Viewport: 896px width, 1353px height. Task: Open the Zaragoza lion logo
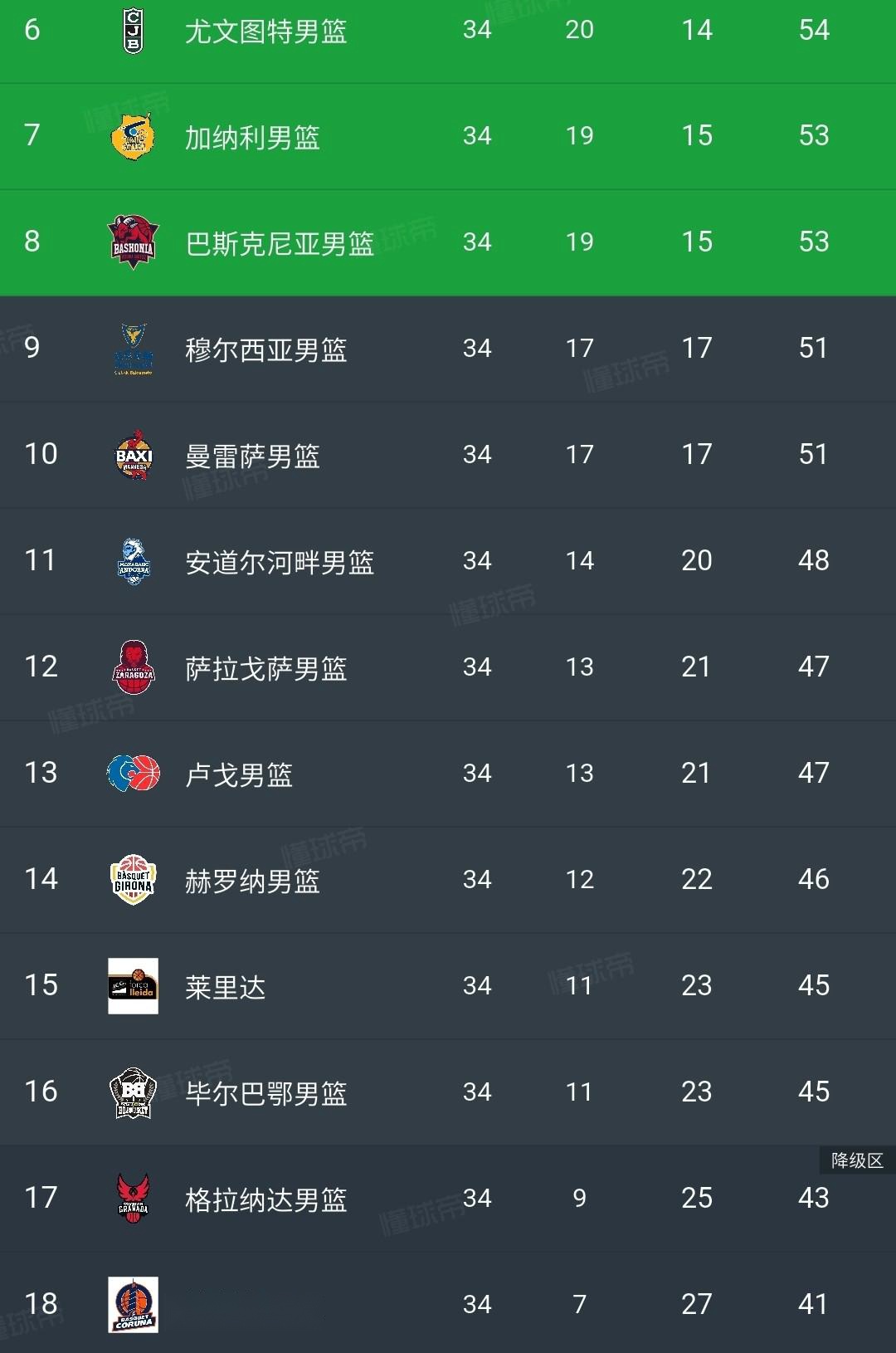tap(133, 667)
